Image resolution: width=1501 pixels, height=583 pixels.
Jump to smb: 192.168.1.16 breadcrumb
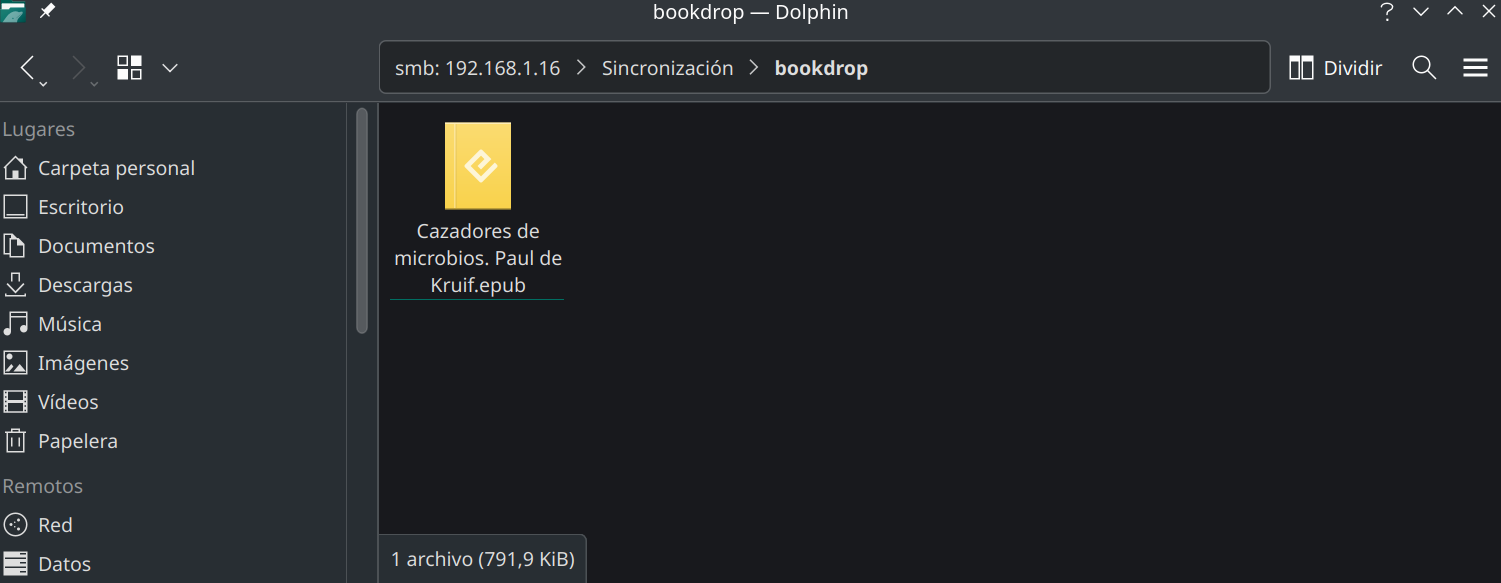coord(477,68)
